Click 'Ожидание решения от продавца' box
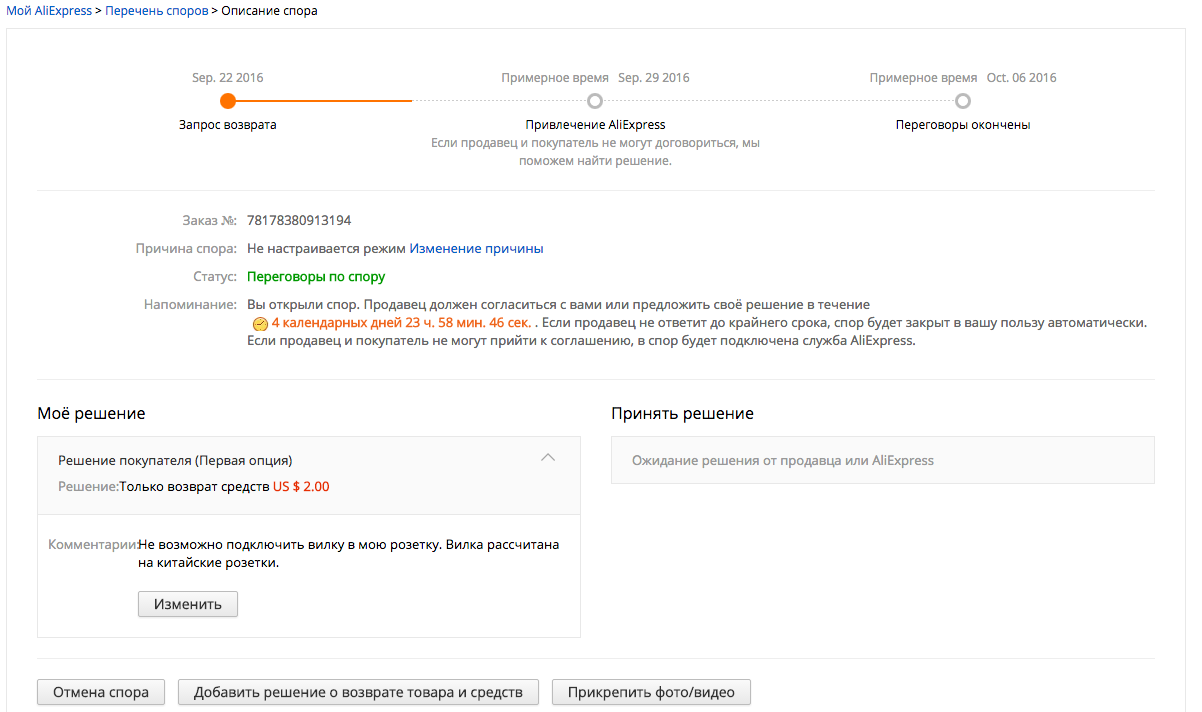 tap(883, 460)
